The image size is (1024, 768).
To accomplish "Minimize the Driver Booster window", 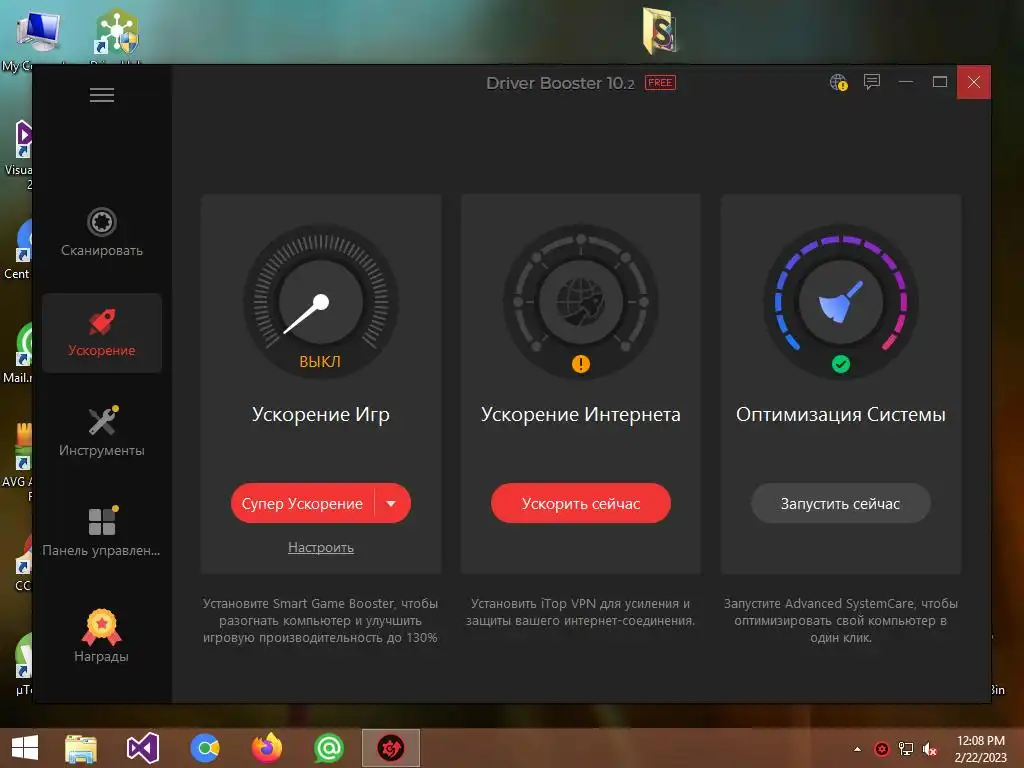I will coord(906,82).
